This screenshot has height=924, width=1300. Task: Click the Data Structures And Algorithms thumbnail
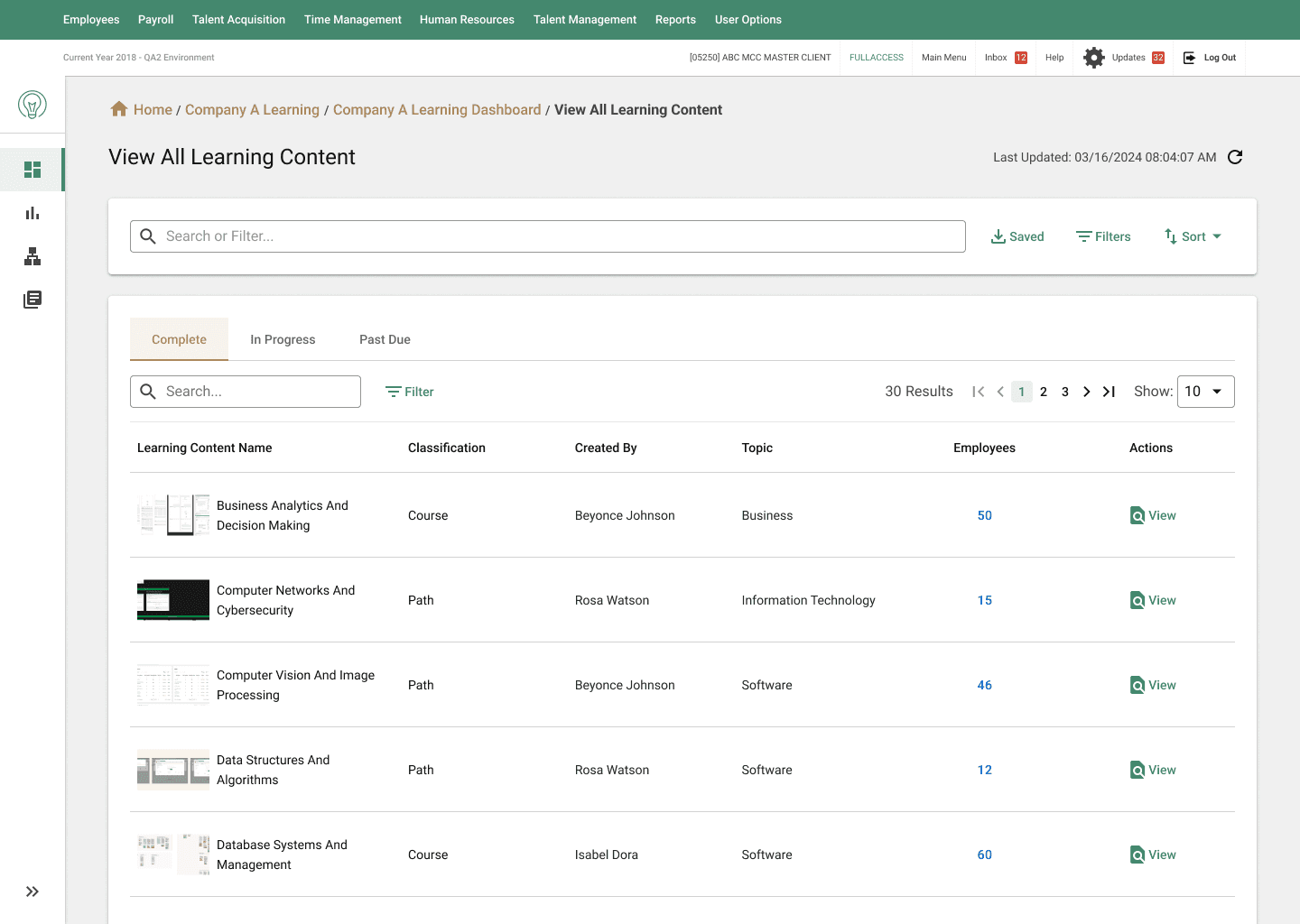[x=173, y=770]
